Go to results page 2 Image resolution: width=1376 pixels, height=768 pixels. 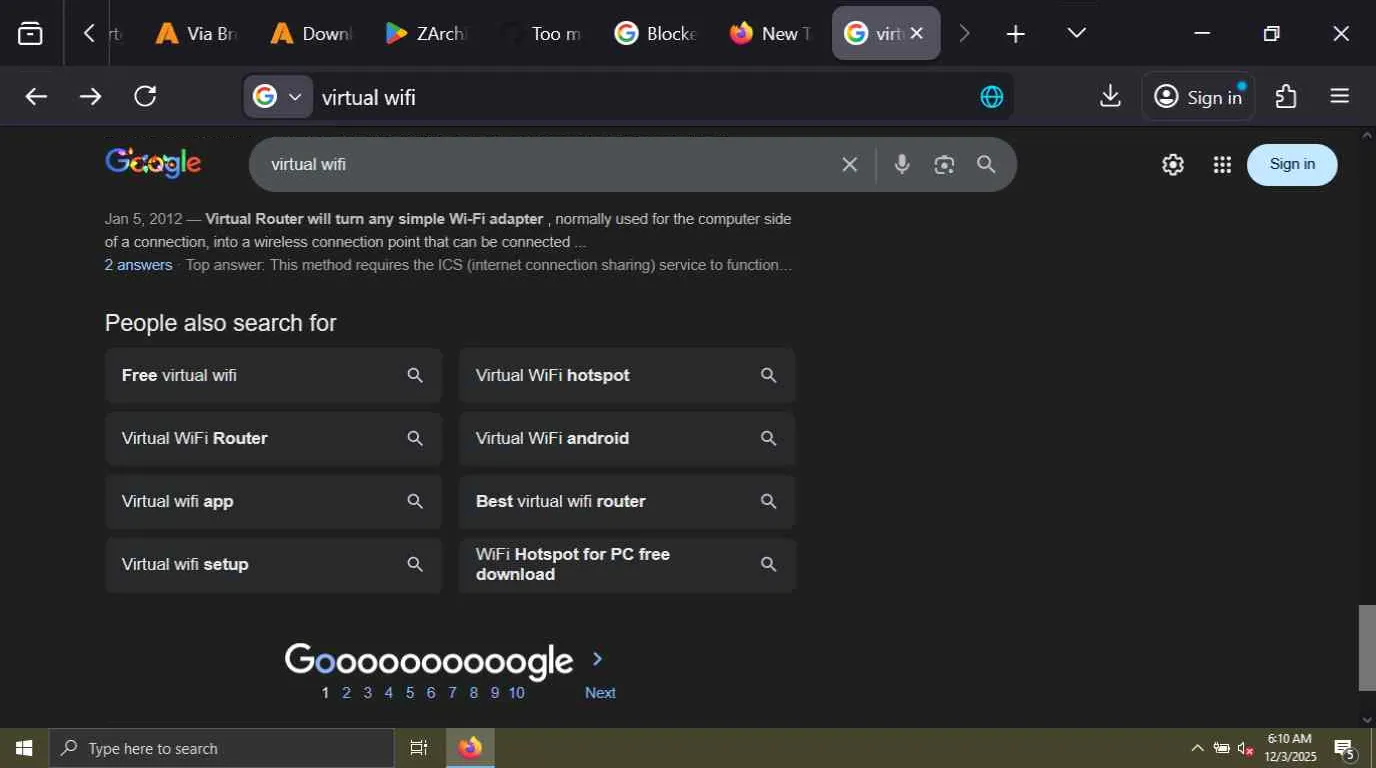(346, 693)
